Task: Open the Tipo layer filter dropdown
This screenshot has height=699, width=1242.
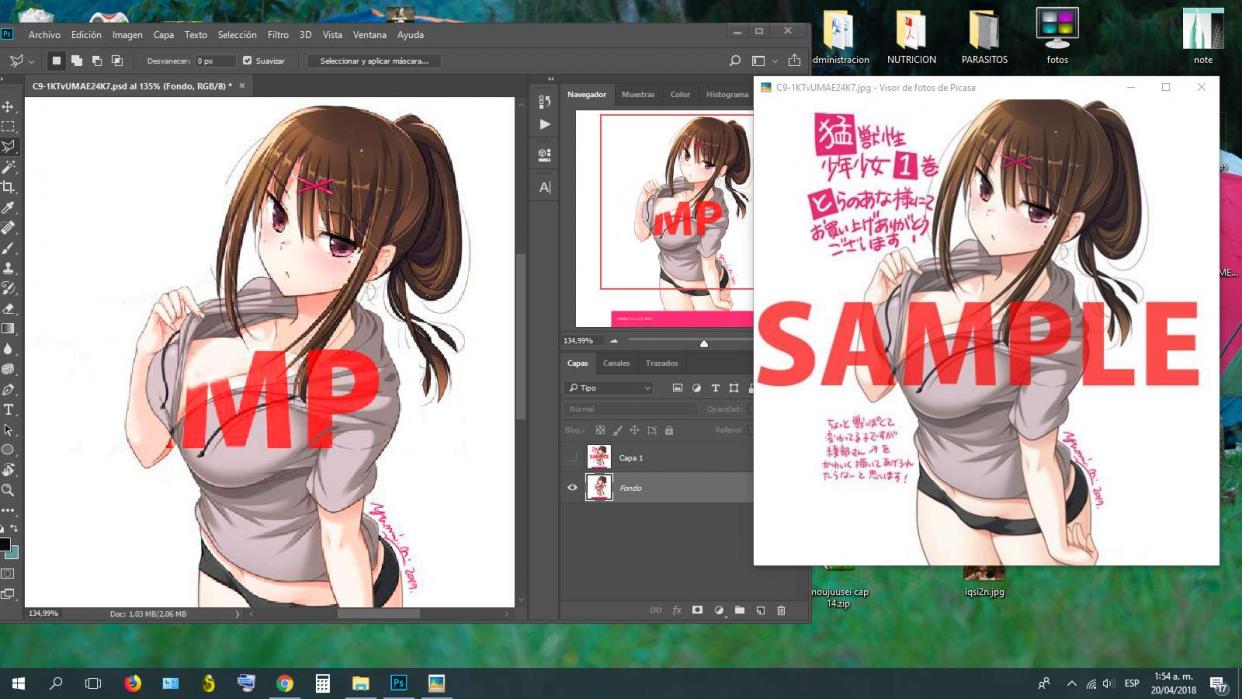Action: (609, 388)
